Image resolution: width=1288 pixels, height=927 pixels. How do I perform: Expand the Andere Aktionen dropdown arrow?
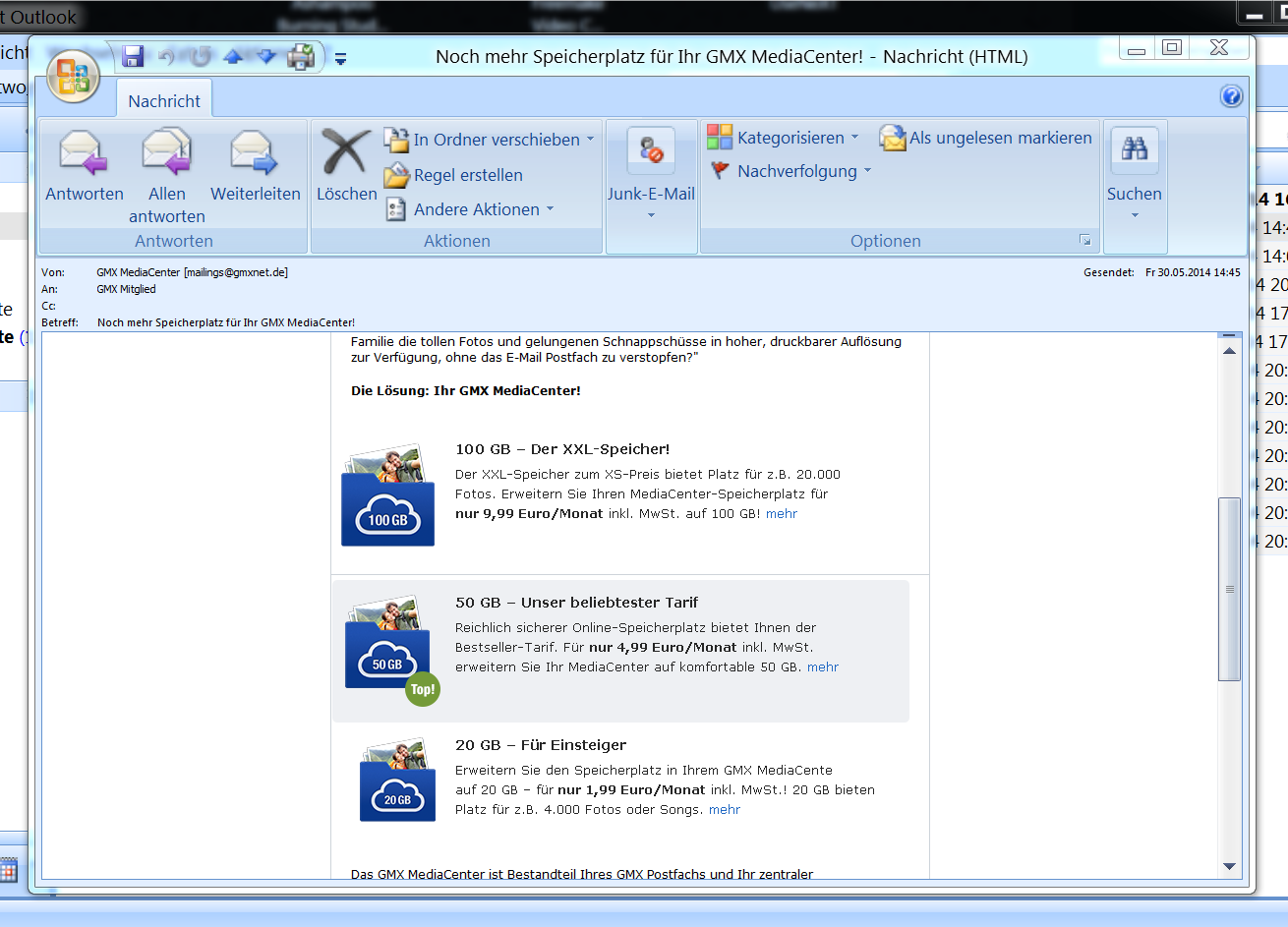[550, 209]
